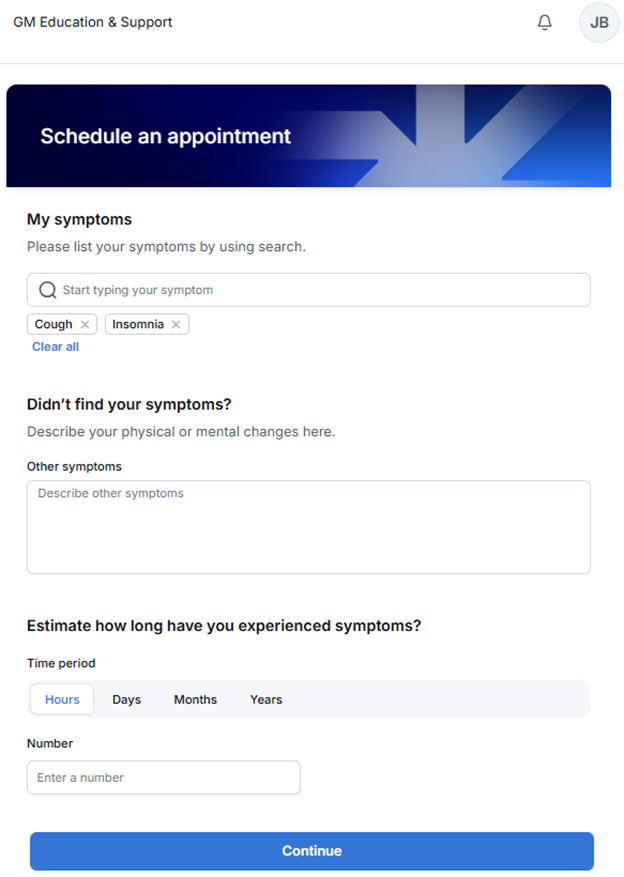This screenshot has height=877, width=624.
Task: Focus the Enter a number field
Action: pos(163,777)
